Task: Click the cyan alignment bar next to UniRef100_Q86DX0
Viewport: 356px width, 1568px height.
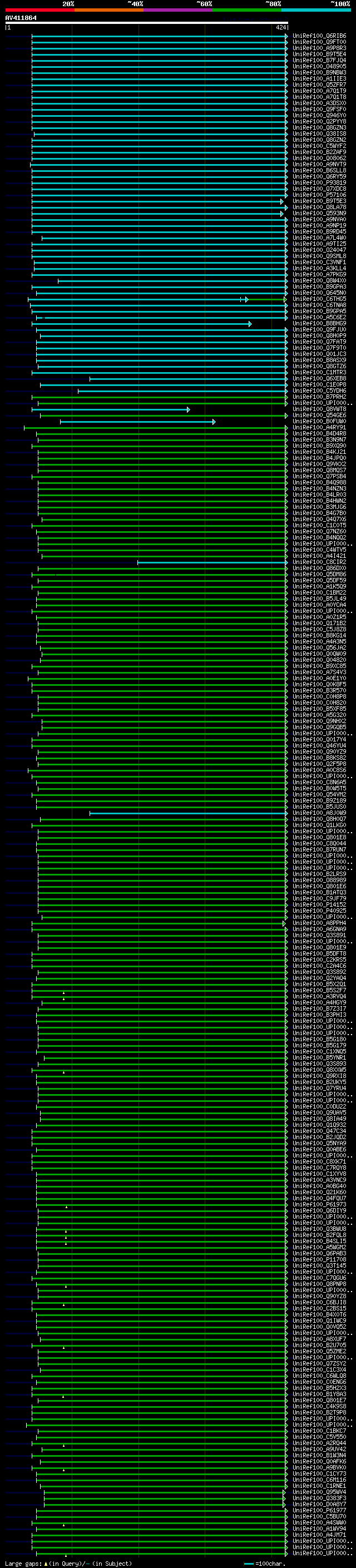Action: 212,562
